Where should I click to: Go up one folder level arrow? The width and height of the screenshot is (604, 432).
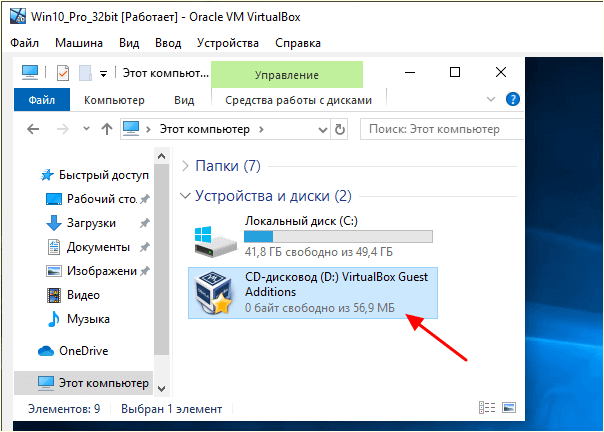pos(107,129)
